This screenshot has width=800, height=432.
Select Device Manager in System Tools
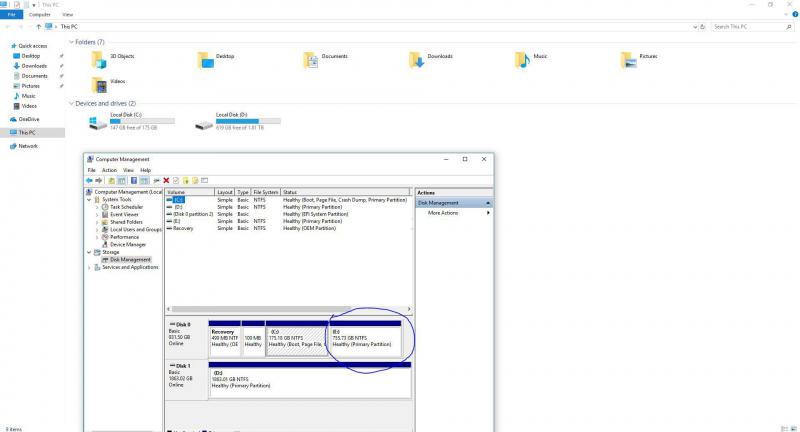127,244
